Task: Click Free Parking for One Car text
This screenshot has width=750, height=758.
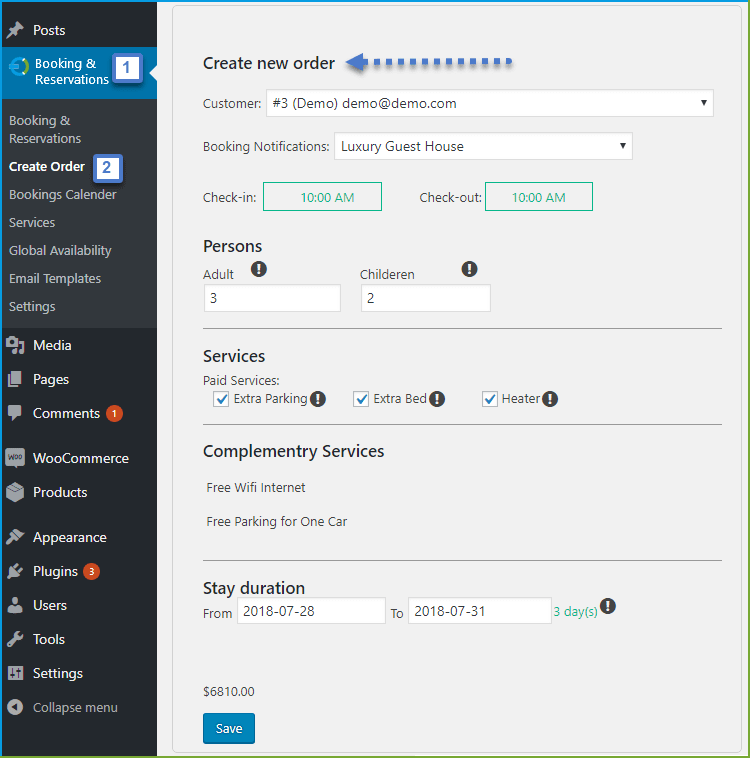Action: (x=277, y=522)
